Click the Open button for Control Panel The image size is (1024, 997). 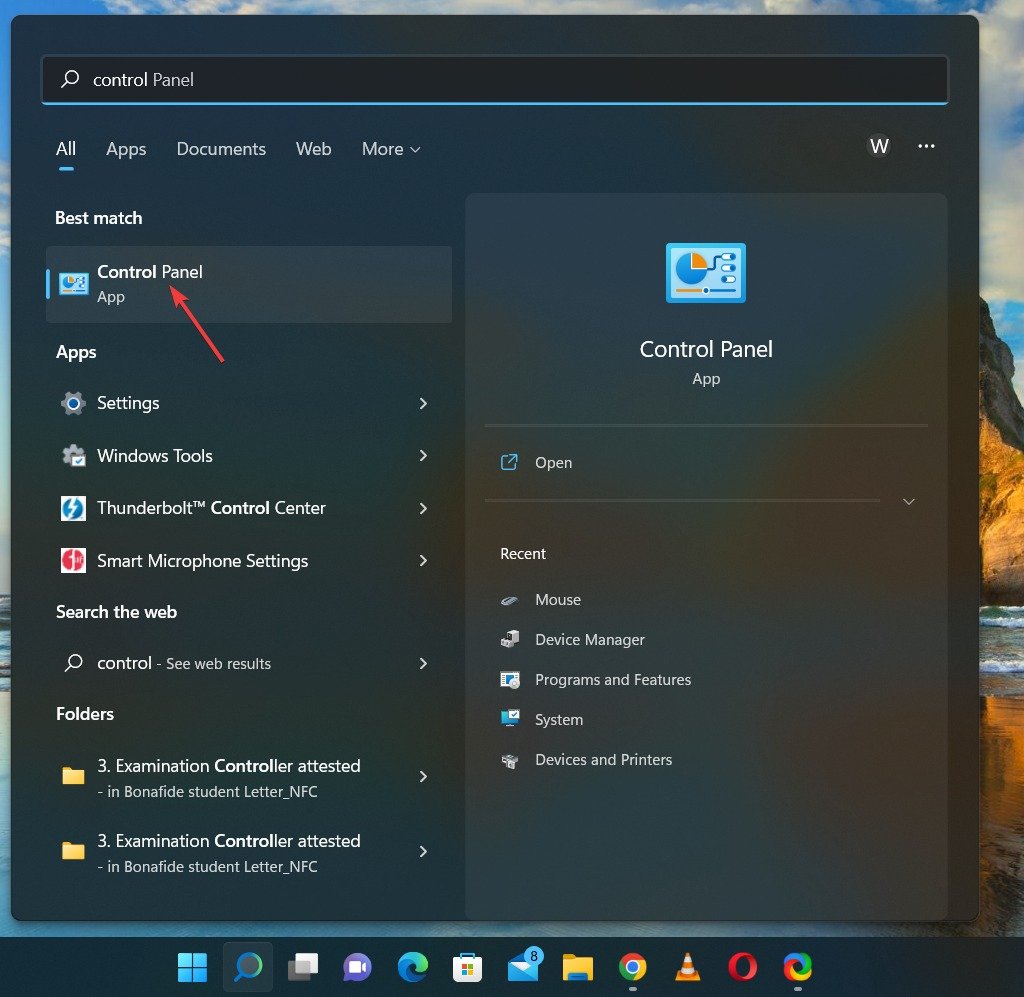tap(554, 462)
